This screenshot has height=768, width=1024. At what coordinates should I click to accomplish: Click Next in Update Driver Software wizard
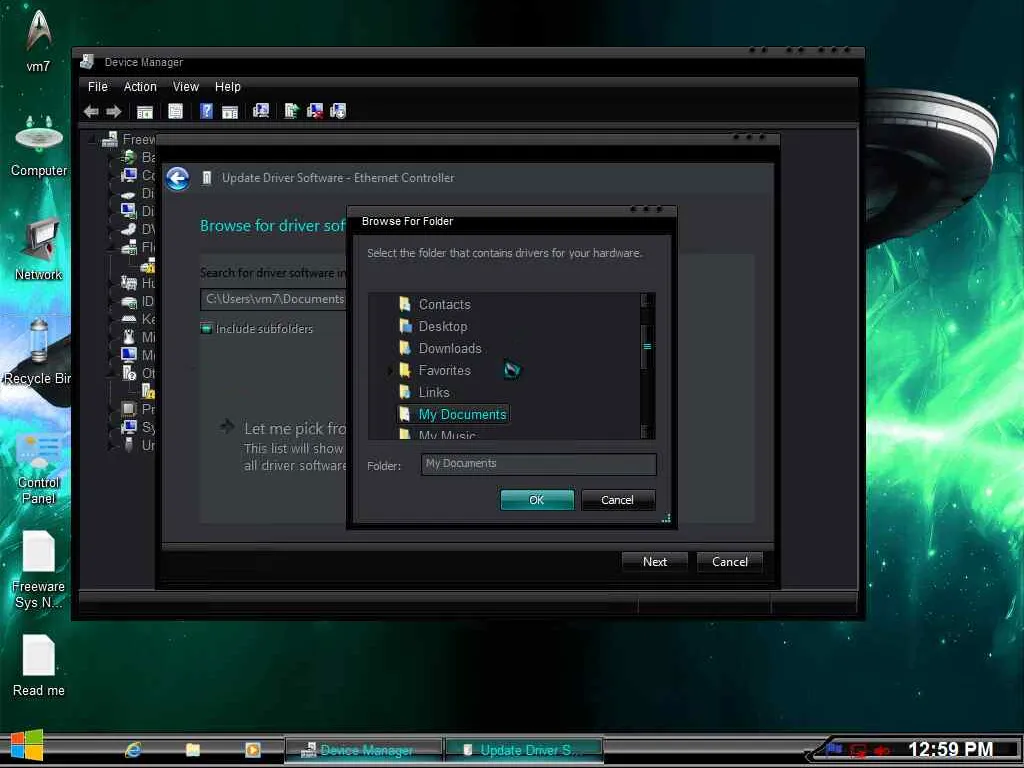(654, 562)
